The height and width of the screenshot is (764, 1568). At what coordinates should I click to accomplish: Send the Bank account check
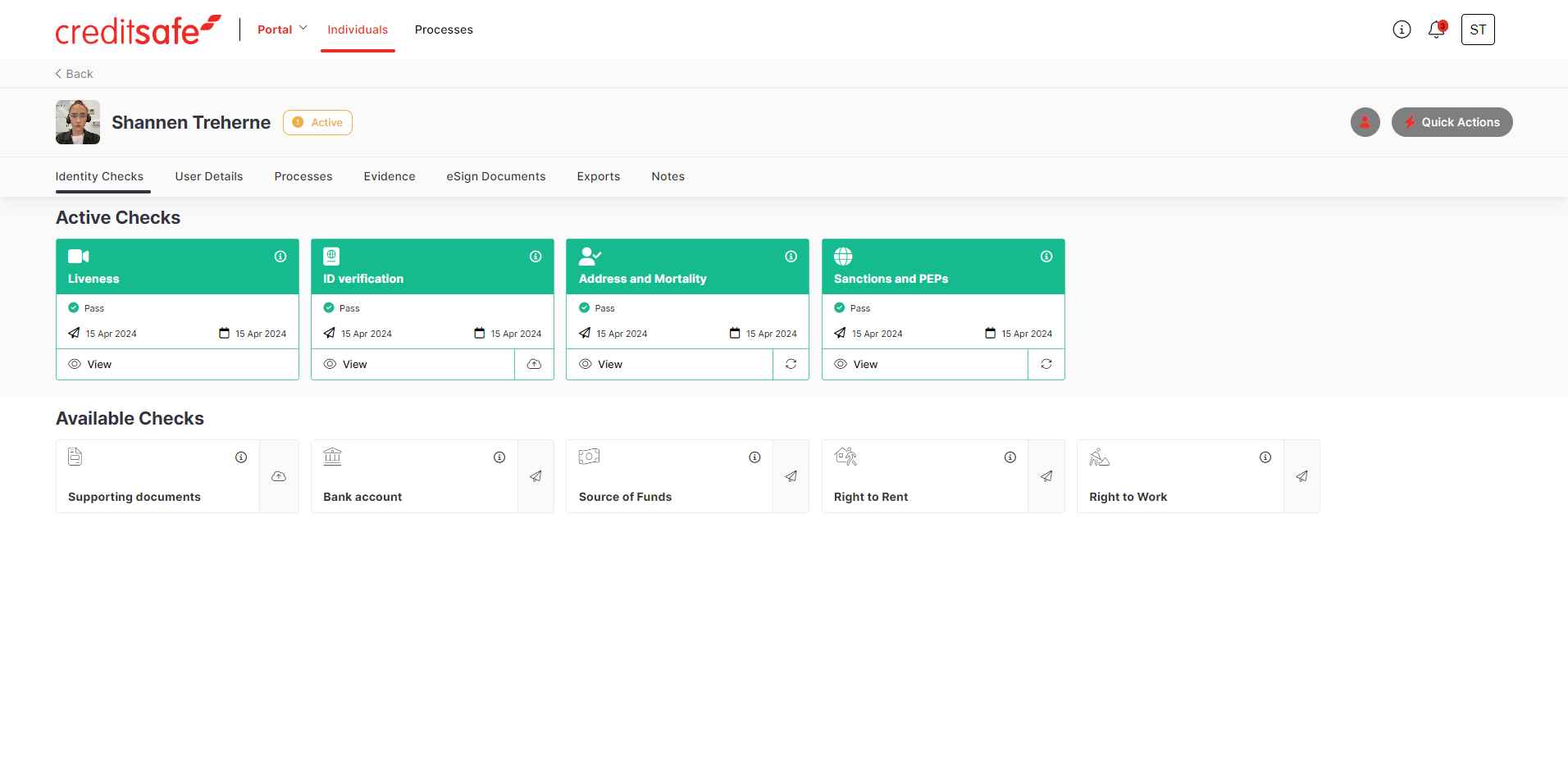[536, 476]
